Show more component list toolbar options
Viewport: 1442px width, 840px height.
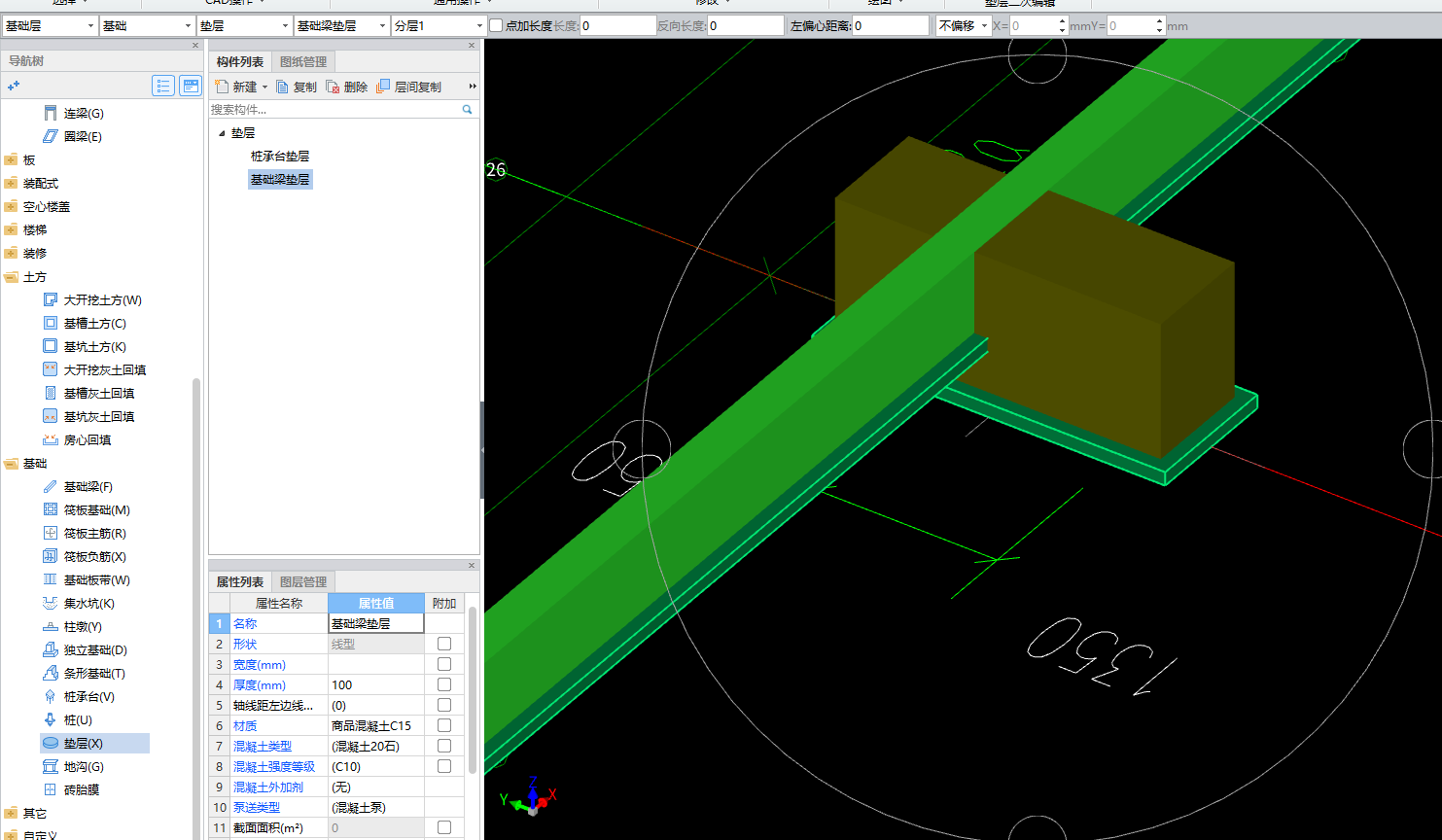point(473,87)
